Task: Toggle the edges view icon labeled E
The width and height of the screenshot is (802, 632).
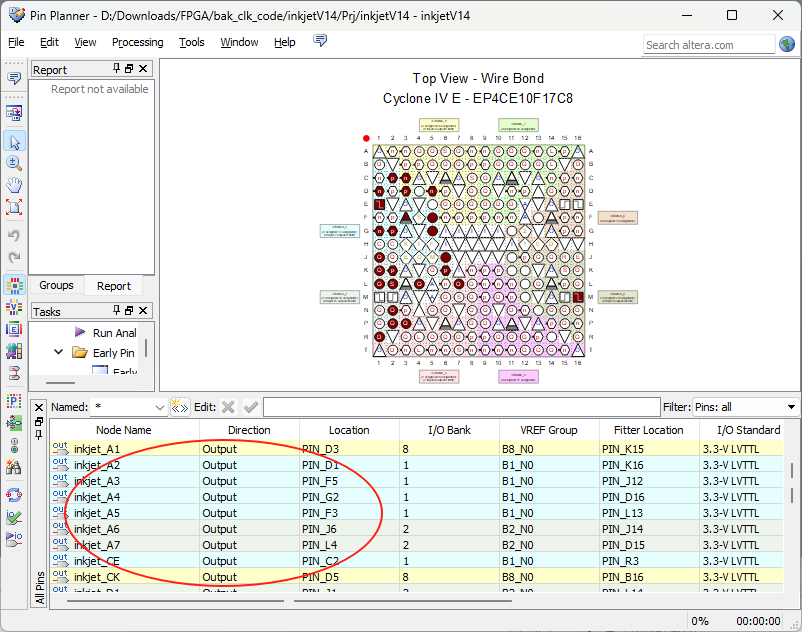Action: point(14,329)
